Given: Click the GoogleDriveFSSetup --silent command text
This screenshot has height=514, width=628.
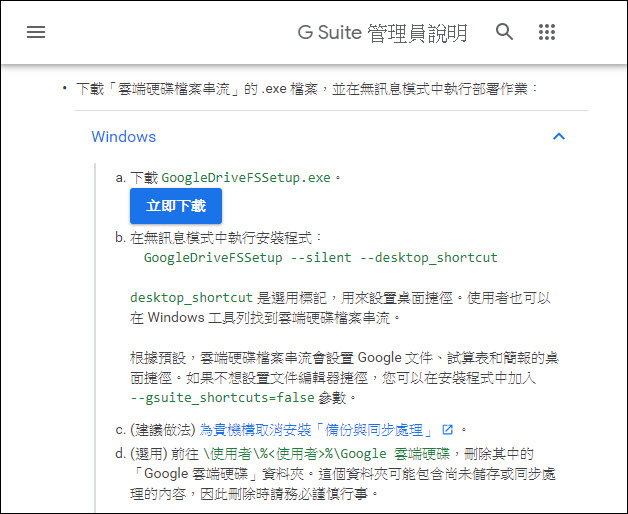Looking at the screenshot, I should [x=320, y=258].
